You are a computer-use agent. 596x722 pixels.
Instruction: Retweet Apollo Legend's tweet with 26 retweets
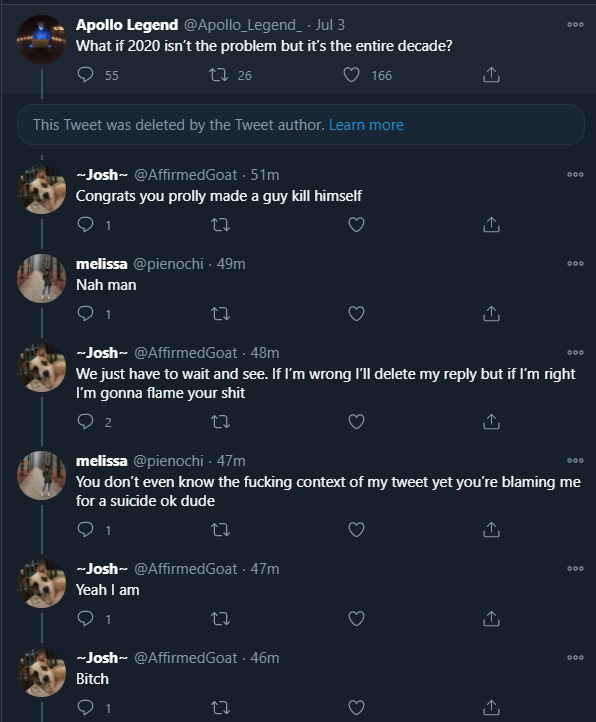218,75
